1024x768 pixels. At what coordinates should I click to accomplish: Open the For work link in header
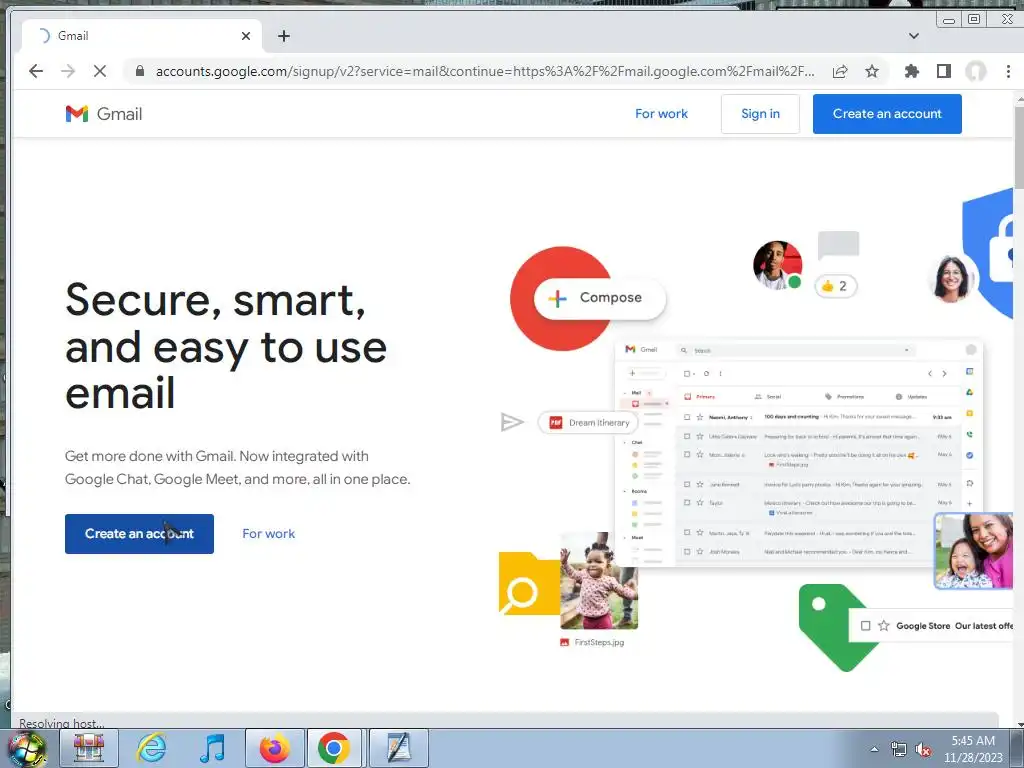661,114
